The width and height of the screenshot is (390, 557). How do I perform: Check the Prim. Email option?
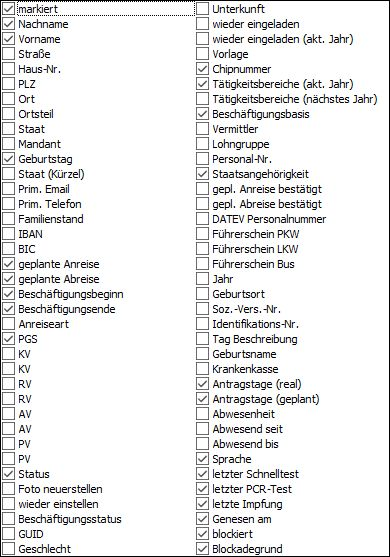click(9, 189)
